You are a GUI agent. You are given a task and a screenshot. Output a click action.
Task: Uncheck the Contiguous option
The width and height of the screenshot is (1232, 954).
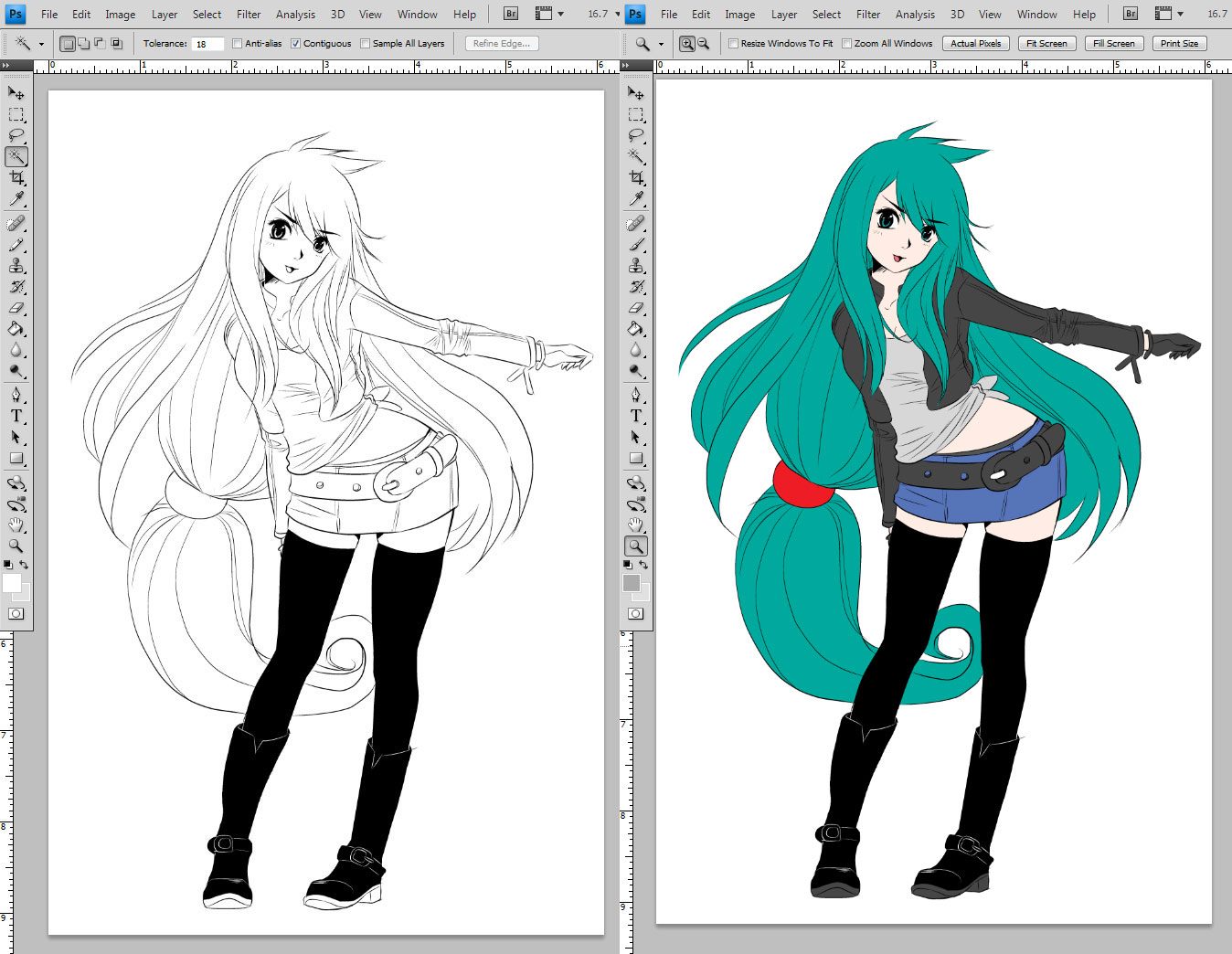tap(296, 44)
